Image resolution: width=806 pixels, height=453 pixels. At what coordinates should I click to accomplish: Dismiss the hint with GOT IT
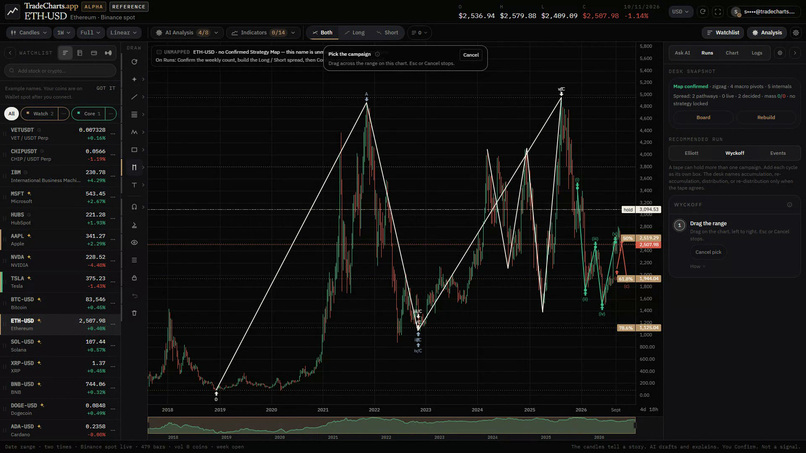pos(105,88)
